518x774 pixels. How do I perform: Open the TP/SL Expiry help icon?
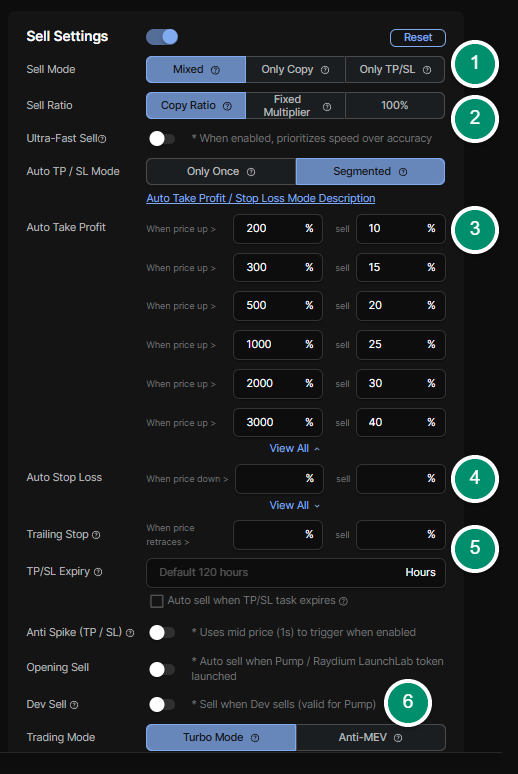[x=98, y=572]
